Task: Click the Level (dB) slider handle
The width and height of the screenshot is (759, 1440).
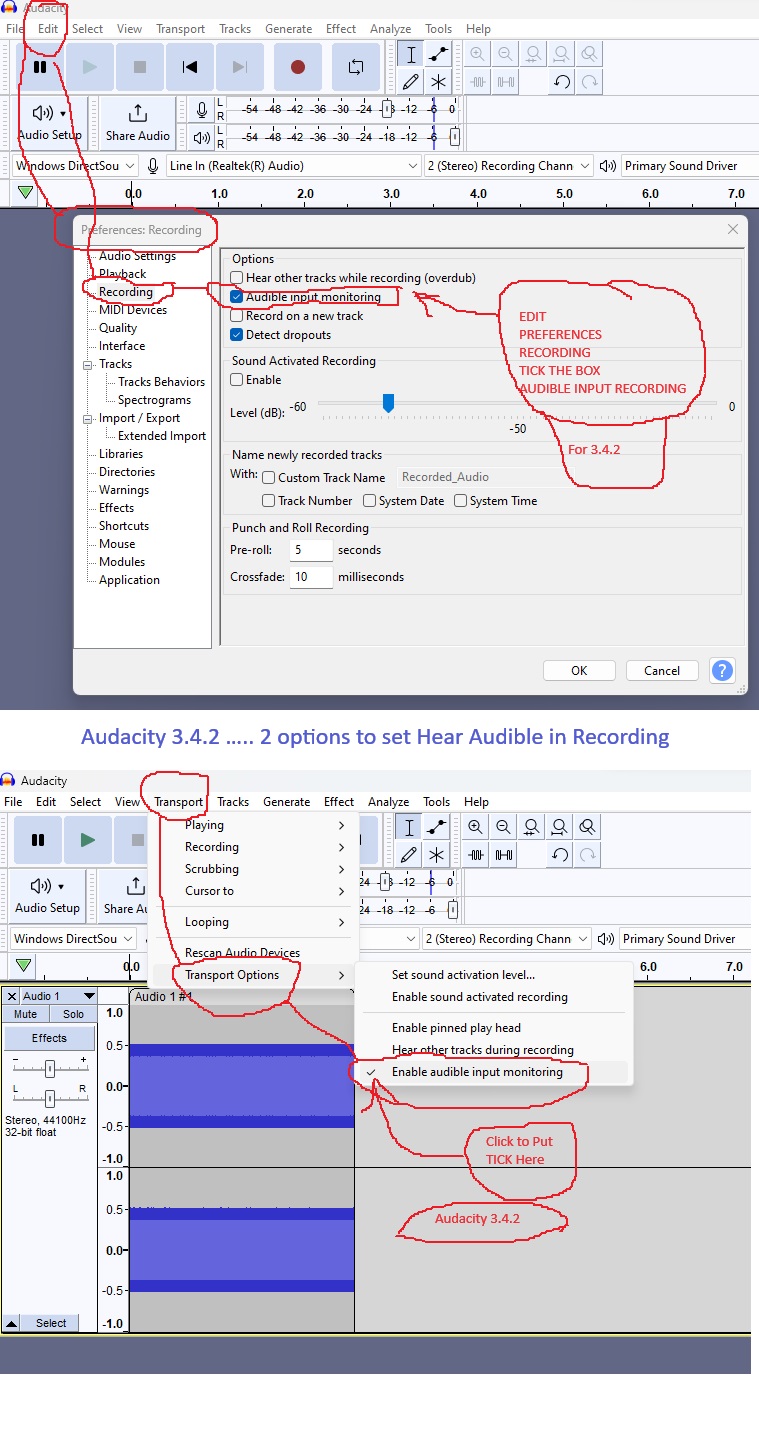Action: pyautogui.click(x=388, y=403)
